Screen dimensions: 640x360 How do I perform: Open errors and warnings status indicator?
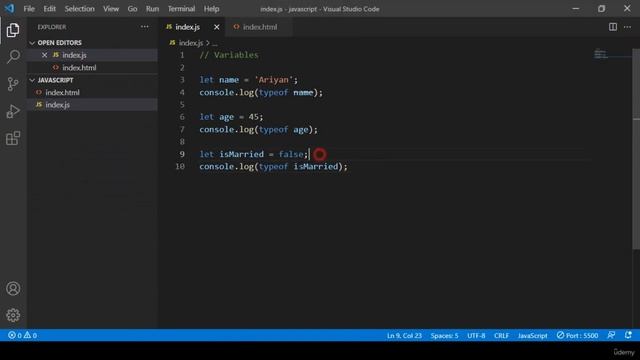click(22, 336)
